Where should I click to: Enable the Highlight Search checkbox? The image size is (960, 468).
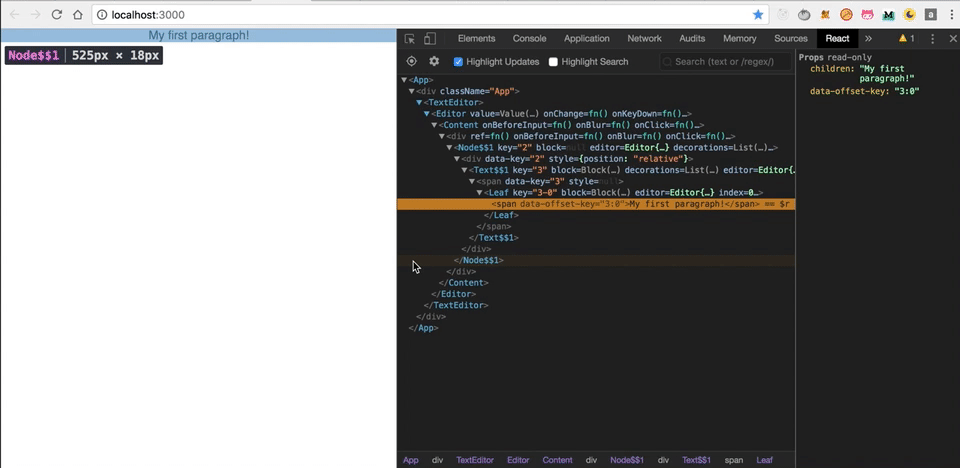553,62
